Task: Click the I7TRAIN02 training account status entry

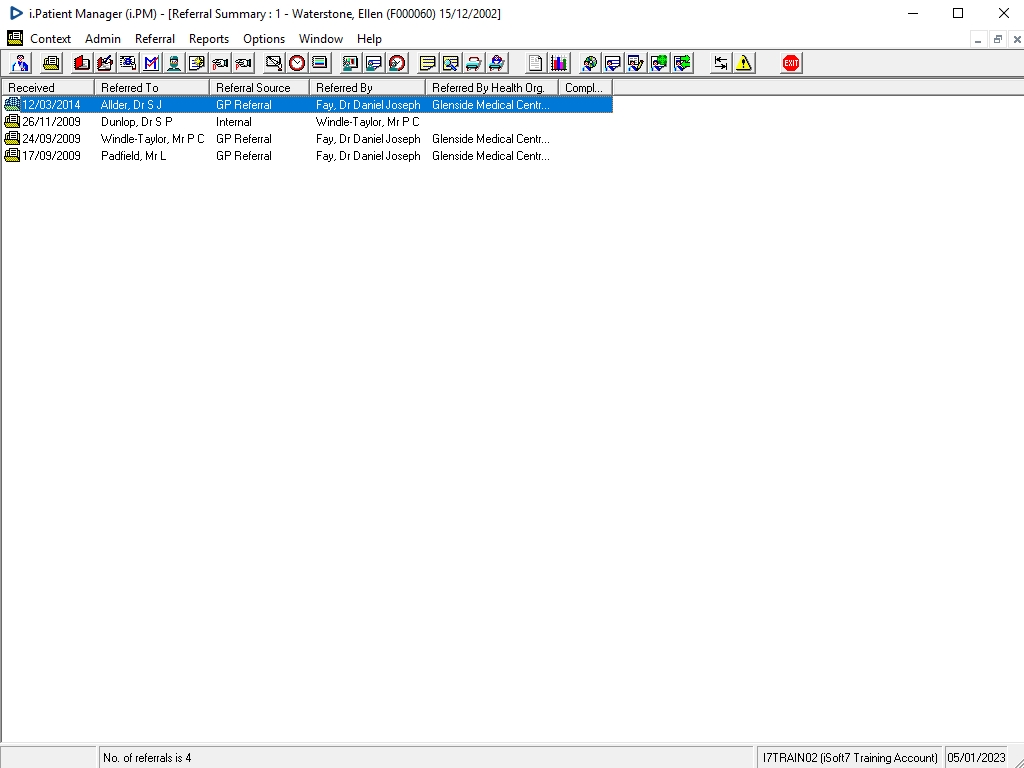Action: (850, 758)
